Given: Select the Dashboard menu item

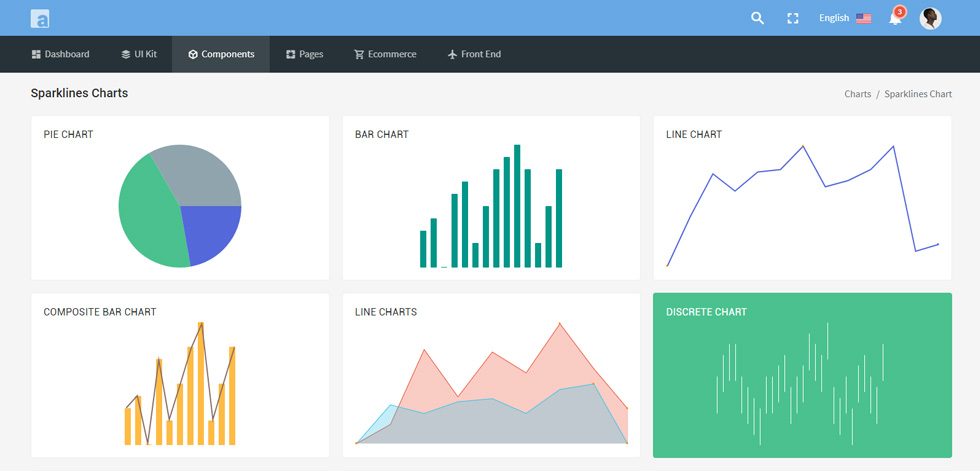Looking at the screenshot, I should click(61, 54).
